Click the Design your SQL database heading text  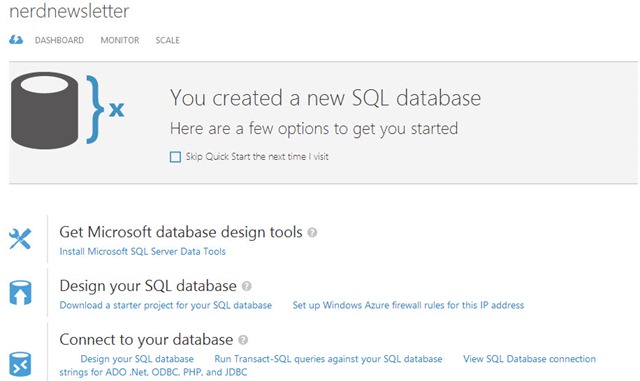pyautogui.click(x=148, y=285)
